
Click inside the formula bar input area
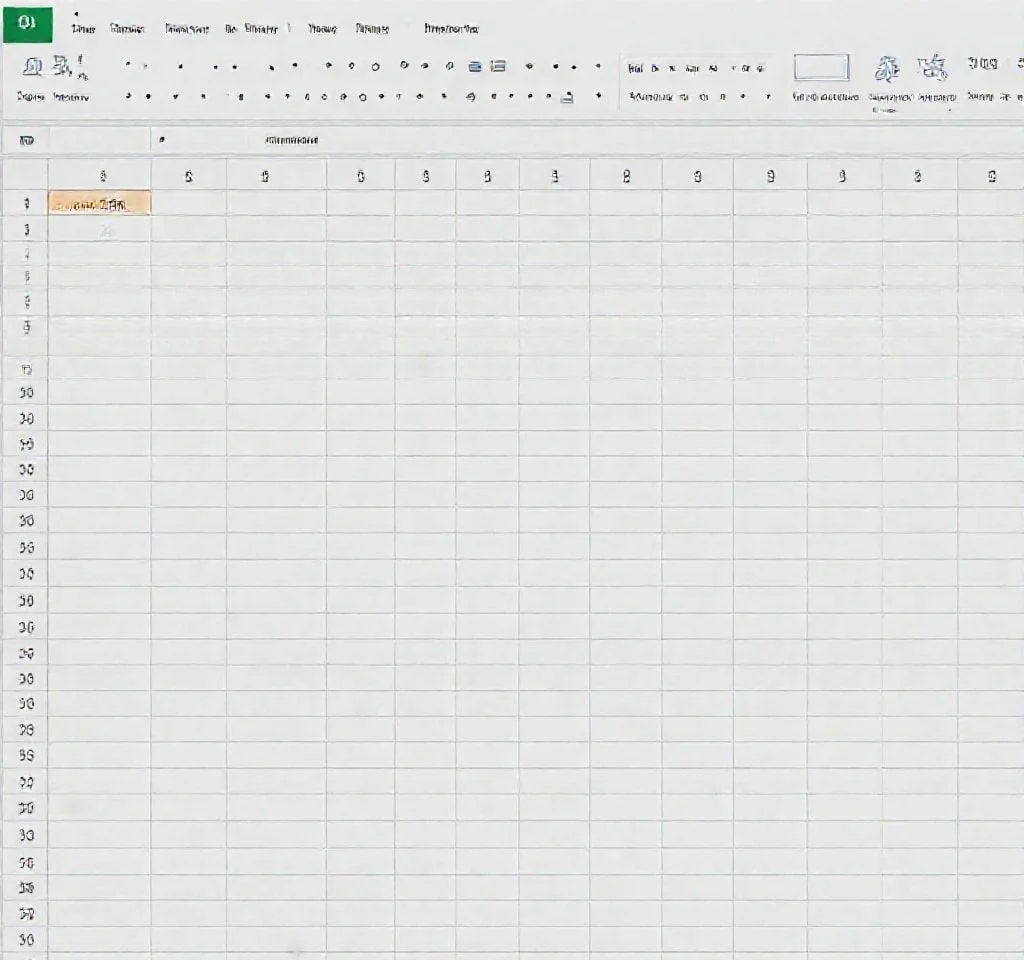click(x=600, y=141)
